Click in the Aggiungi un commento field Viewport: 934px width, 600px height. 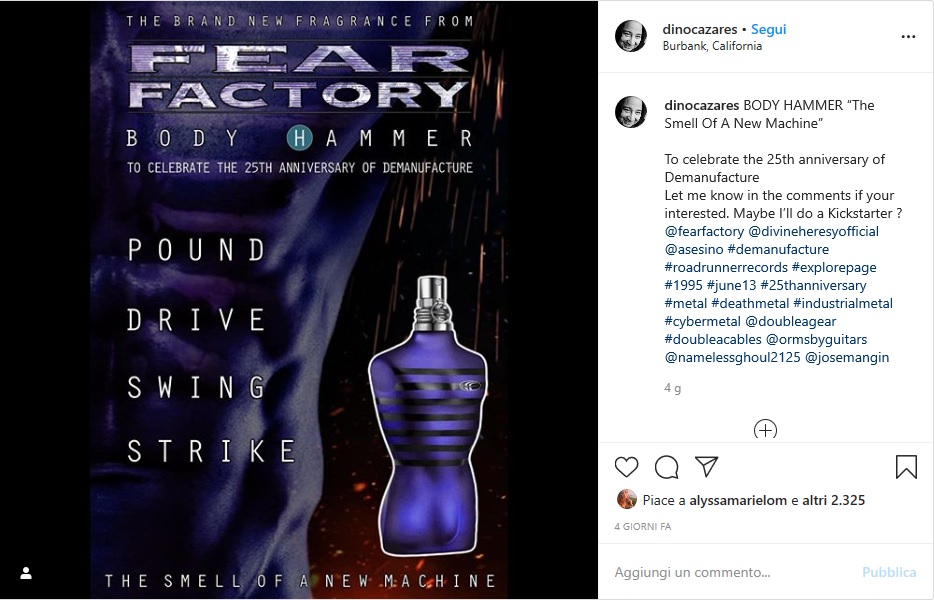(733, 572)
